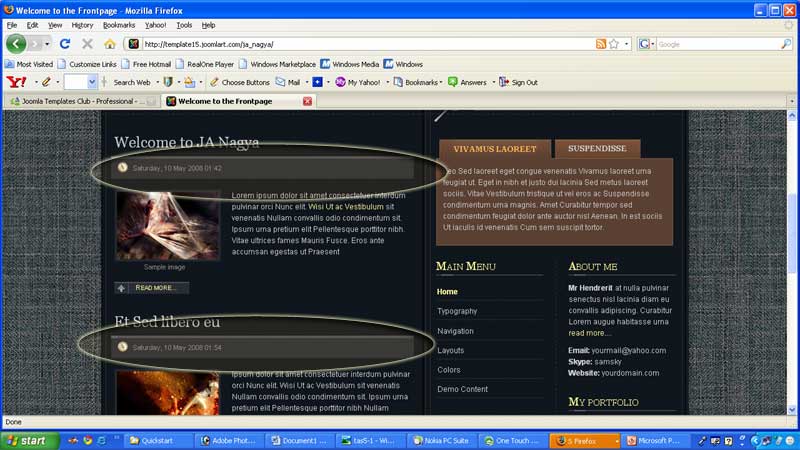This screenshot has height=450, width=800.
Task: Click the Start button
Action: tap(30, 440)
